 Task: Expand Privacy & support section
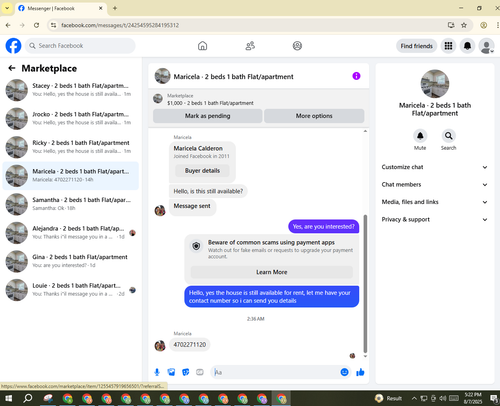tap(434, 219)
